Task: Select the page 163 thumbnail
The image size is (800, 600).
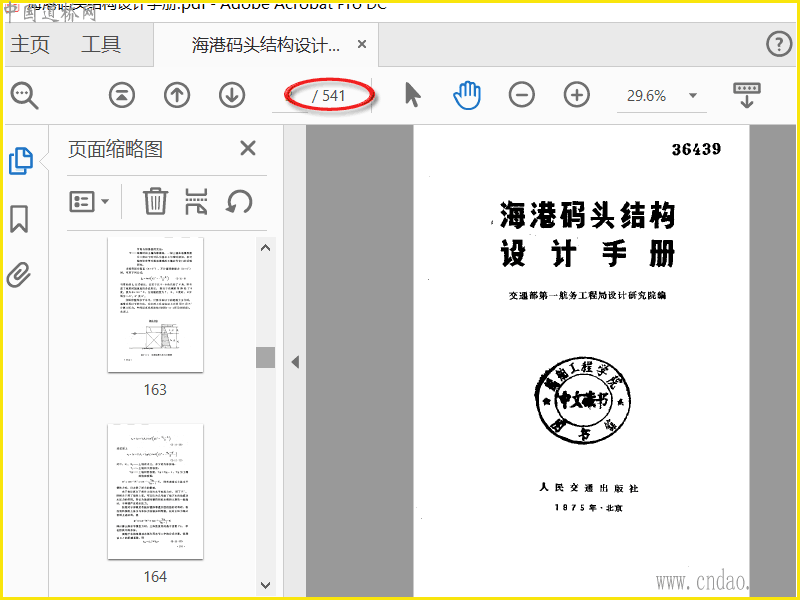Action: 156,305
